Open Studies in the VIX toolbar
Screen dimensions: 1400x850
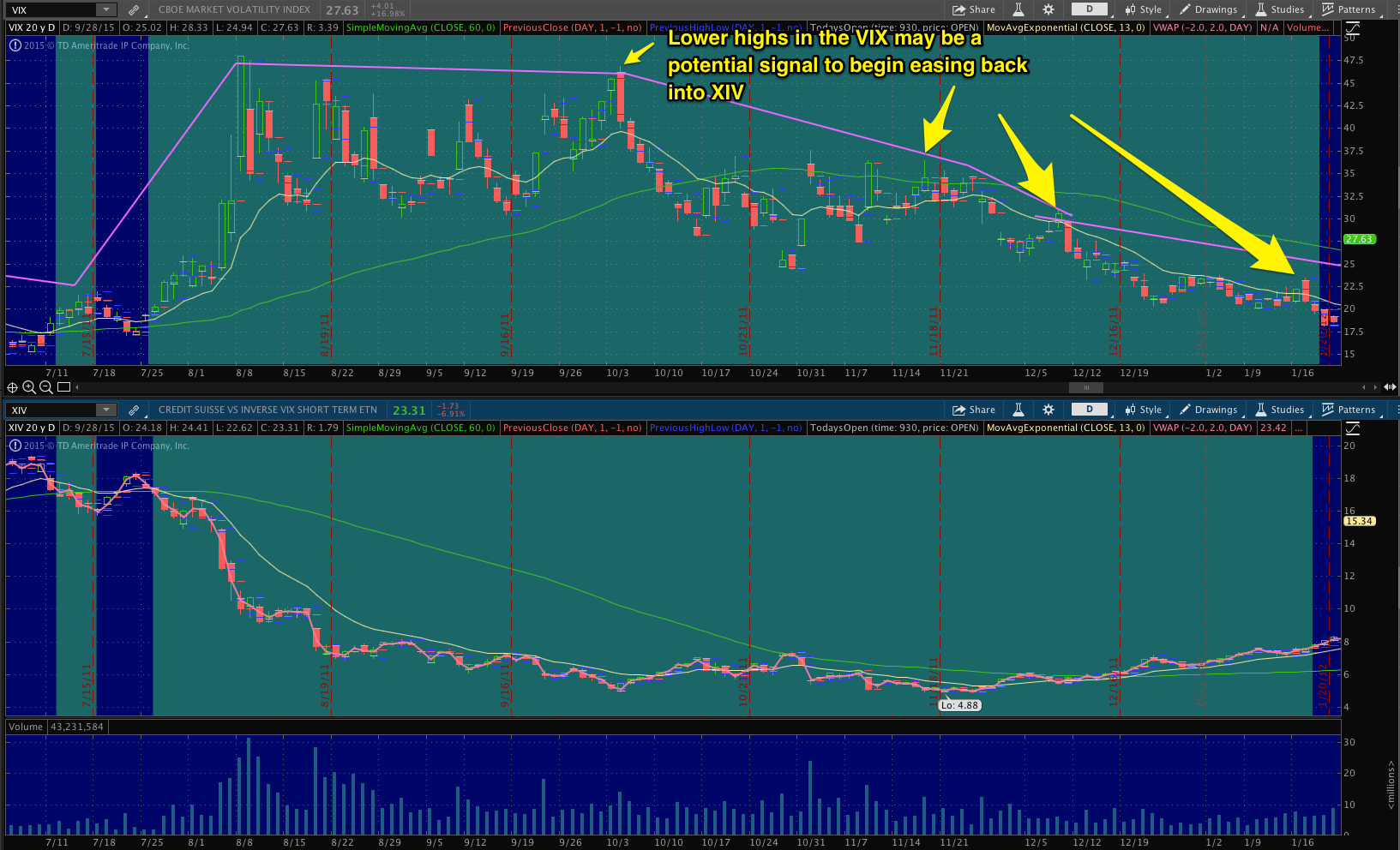(x=1279, y=10)
